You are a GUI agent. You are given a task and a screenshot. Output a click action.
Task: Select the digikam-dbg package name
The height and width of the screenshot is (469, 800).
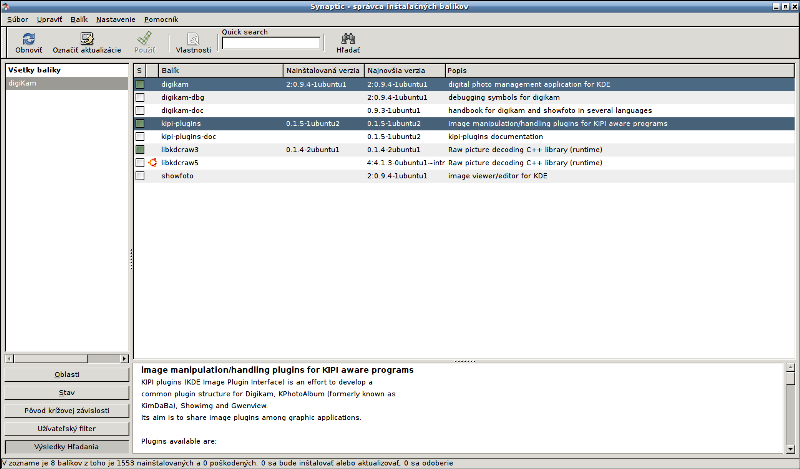183,97
